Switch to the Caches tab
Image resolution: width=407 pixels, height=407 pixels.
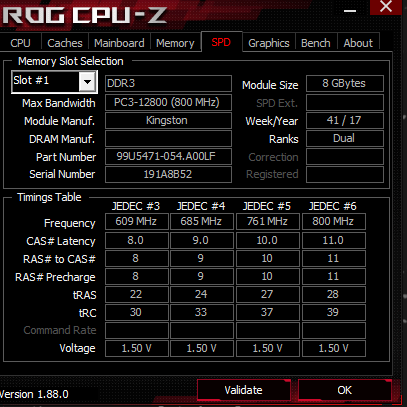click(65, 43)
